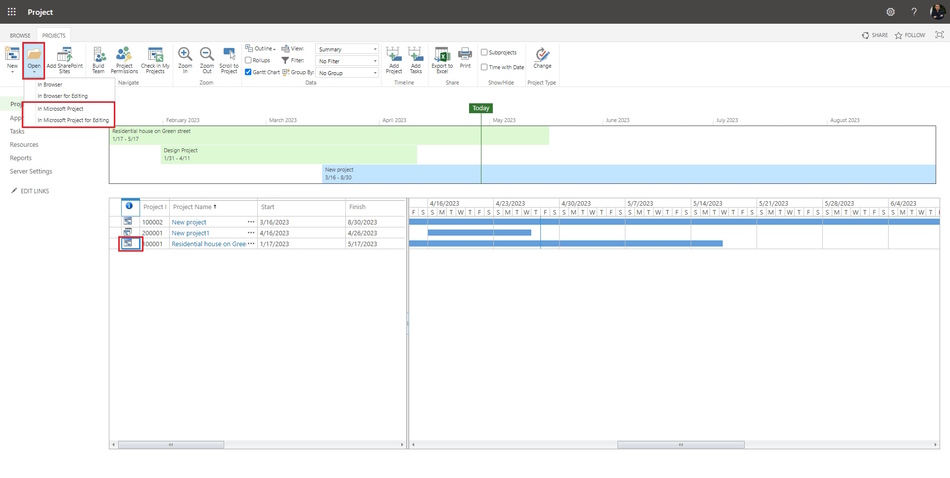
Task: Go to Reports in left navigation
Action: tap(21, 158)
